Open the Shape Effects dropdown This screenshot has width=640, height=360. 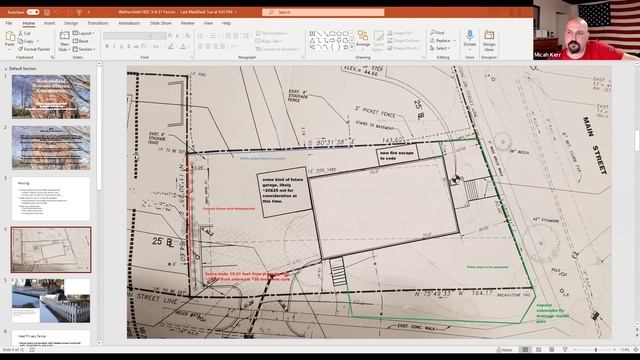404,48
